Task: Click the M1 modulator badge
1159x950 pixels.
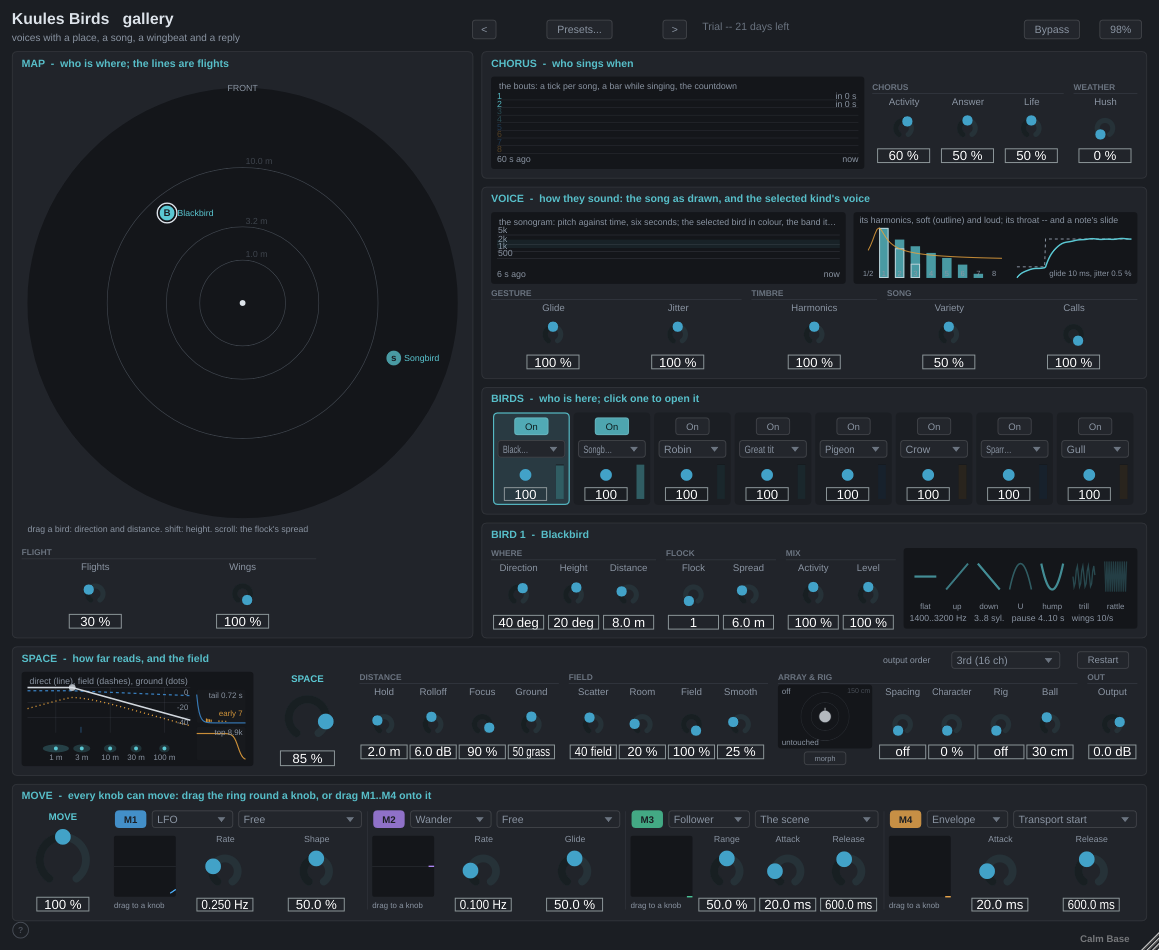Action: pyautogui.click(x=130, y=819)
